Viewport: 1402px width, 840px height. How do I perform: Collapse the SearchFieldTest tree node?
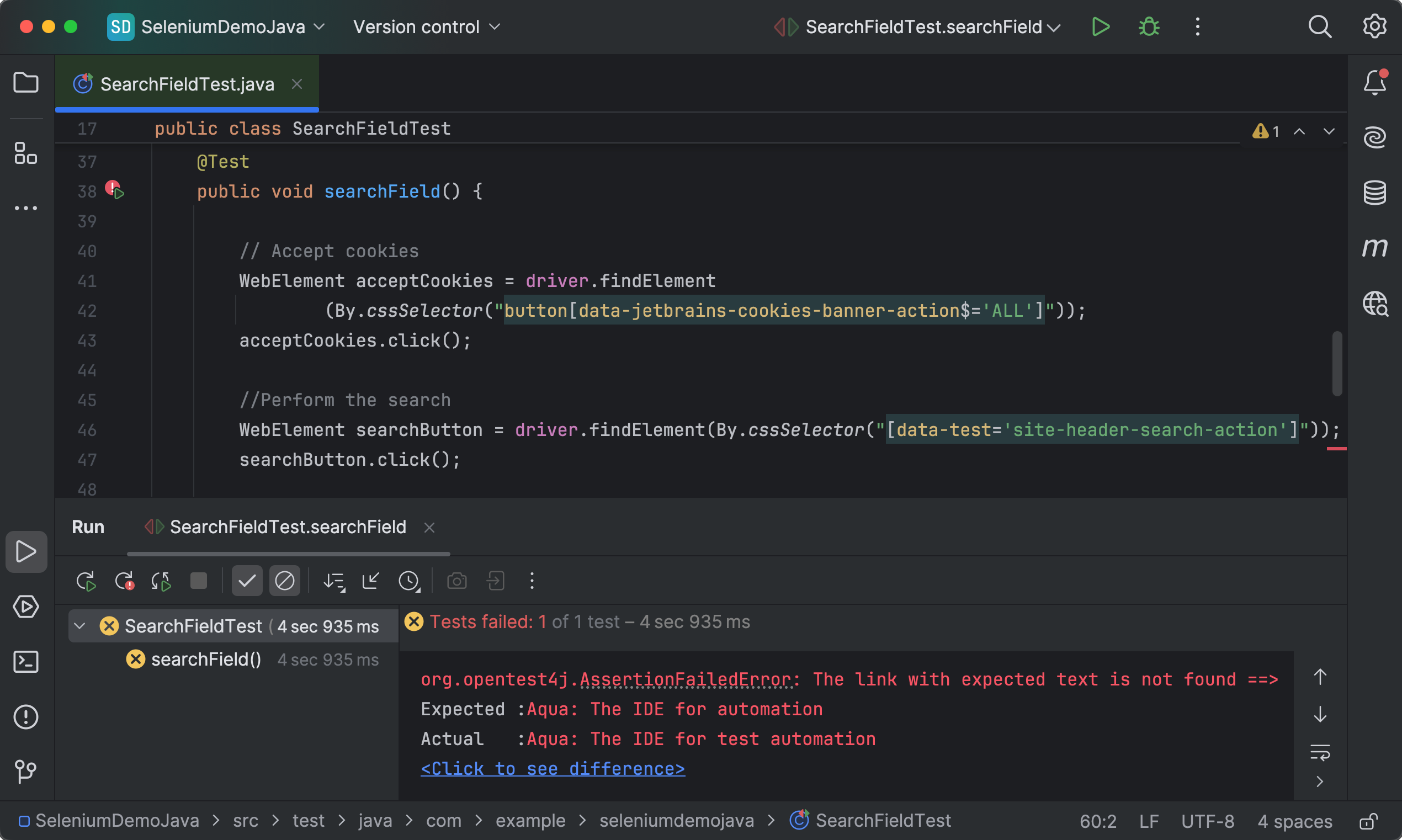[80, 625]
